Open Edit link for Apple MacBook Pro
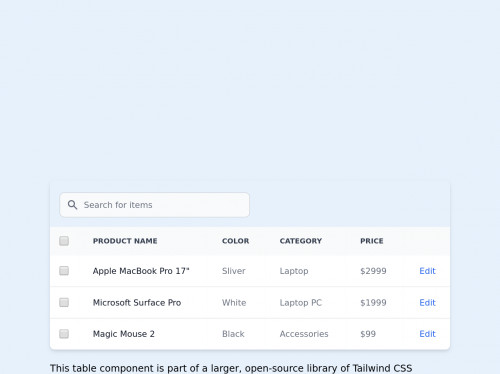Screen dimensions: 500x374 tap(427, 271)
